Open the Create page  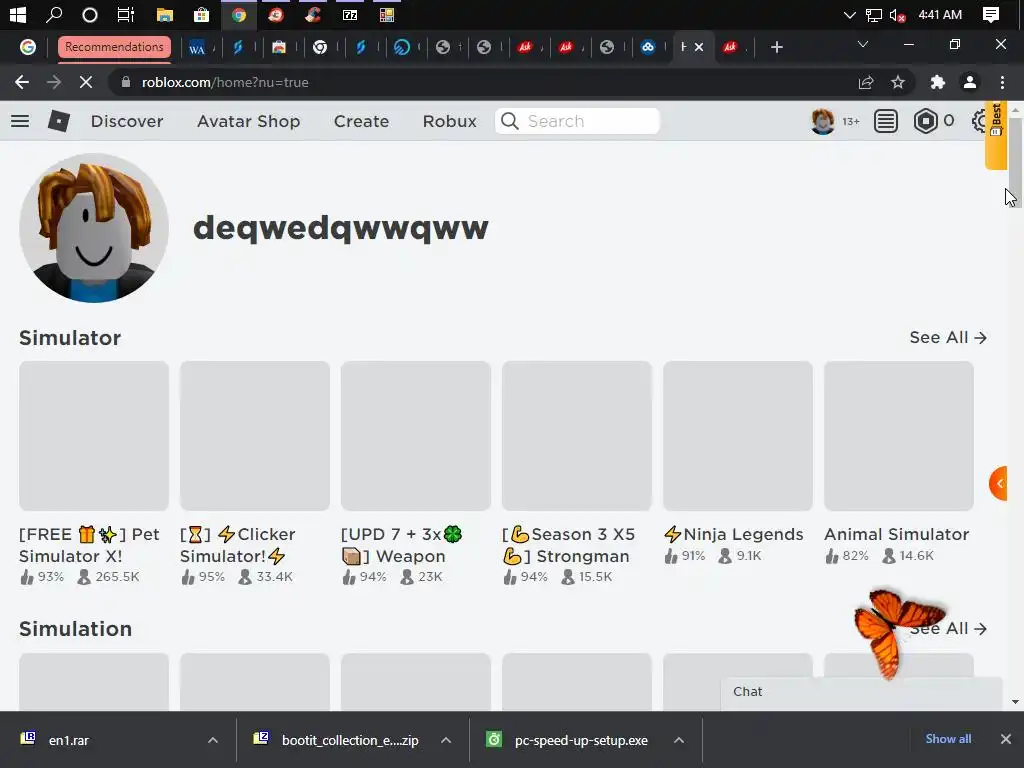361,121
